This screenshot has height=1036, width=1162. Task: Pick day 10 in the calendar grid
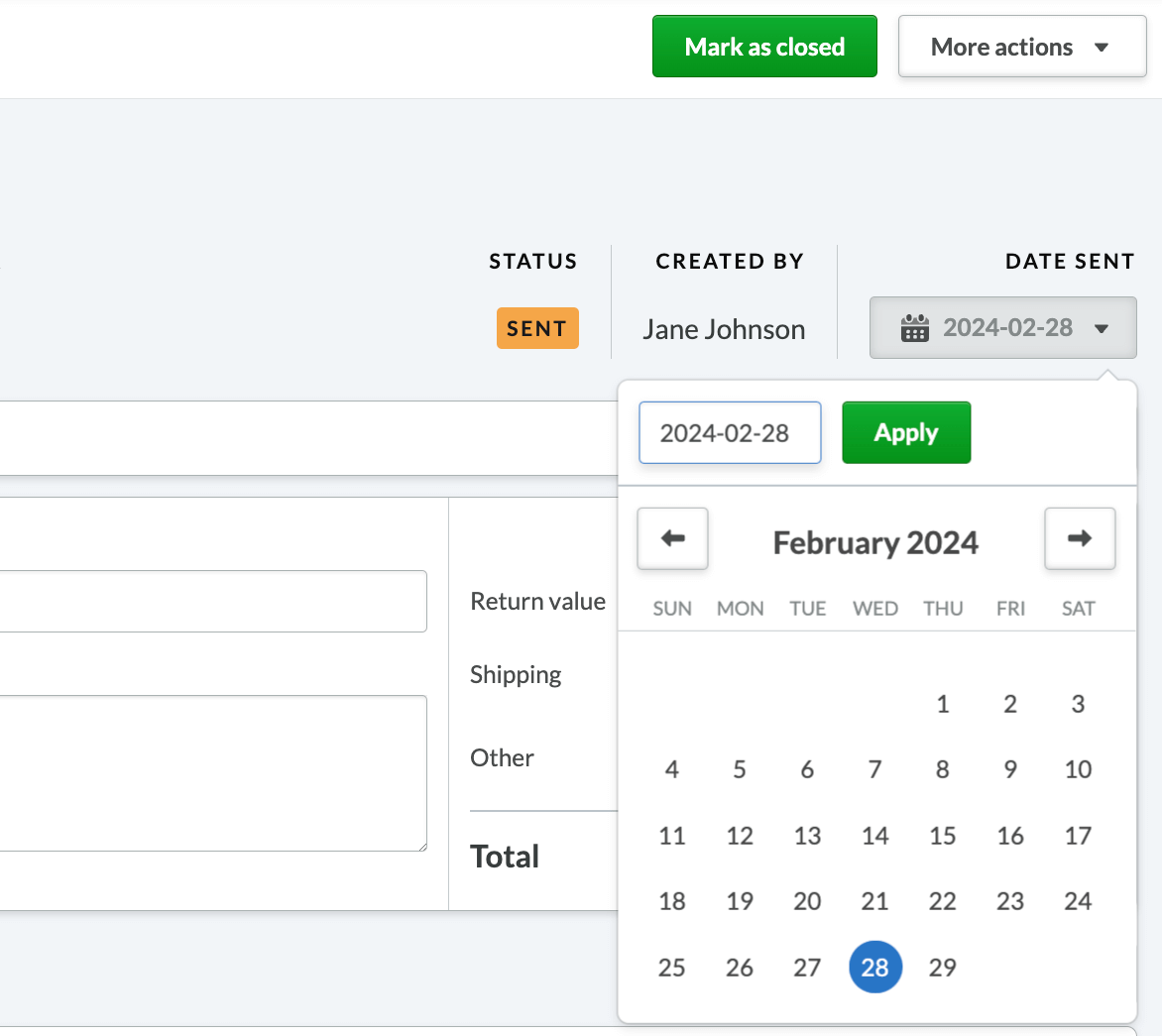1078,769
